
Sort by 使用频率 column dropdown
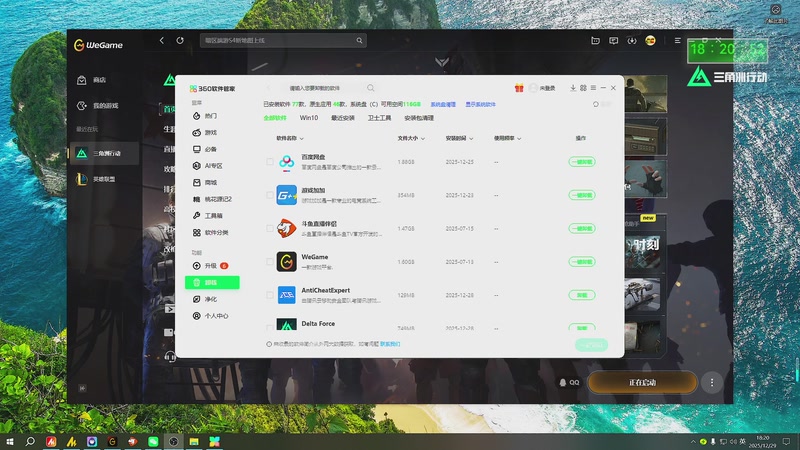[507, 138]
